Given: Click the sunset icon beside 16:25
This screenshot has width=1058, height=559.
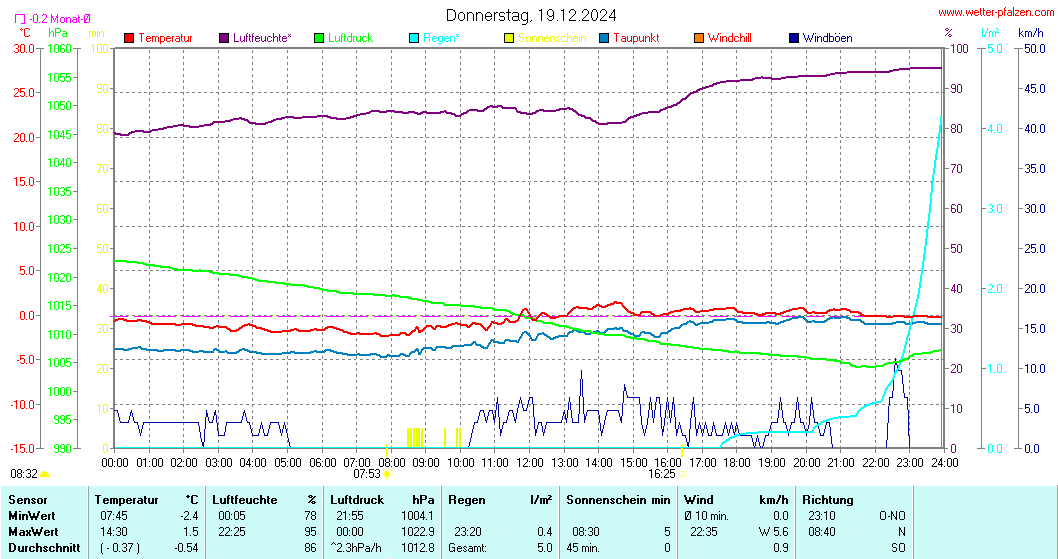Looking at the screenshot, I should [x=681, y=474].
